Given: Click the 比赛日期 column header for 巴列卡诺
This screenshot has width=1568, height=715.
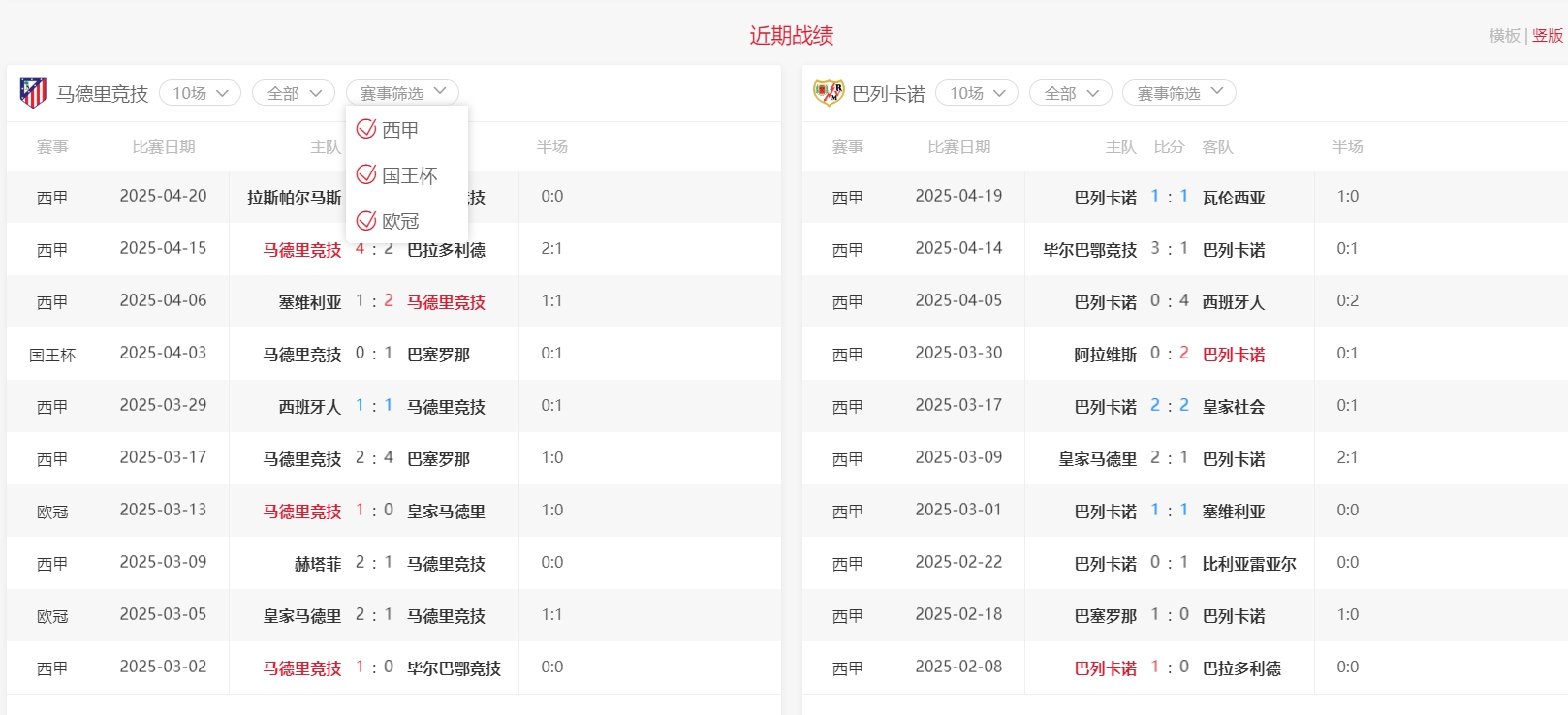Looking at the screenshot, I should (958, 147).
